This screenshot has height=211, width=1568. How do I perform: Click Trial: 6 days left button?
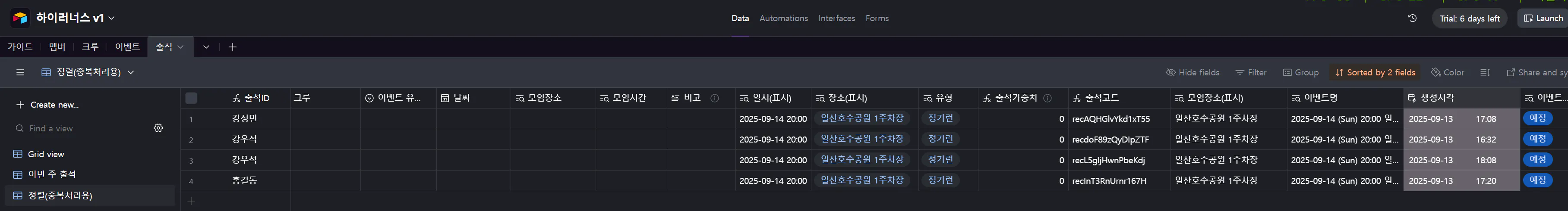click(1470, 18)
